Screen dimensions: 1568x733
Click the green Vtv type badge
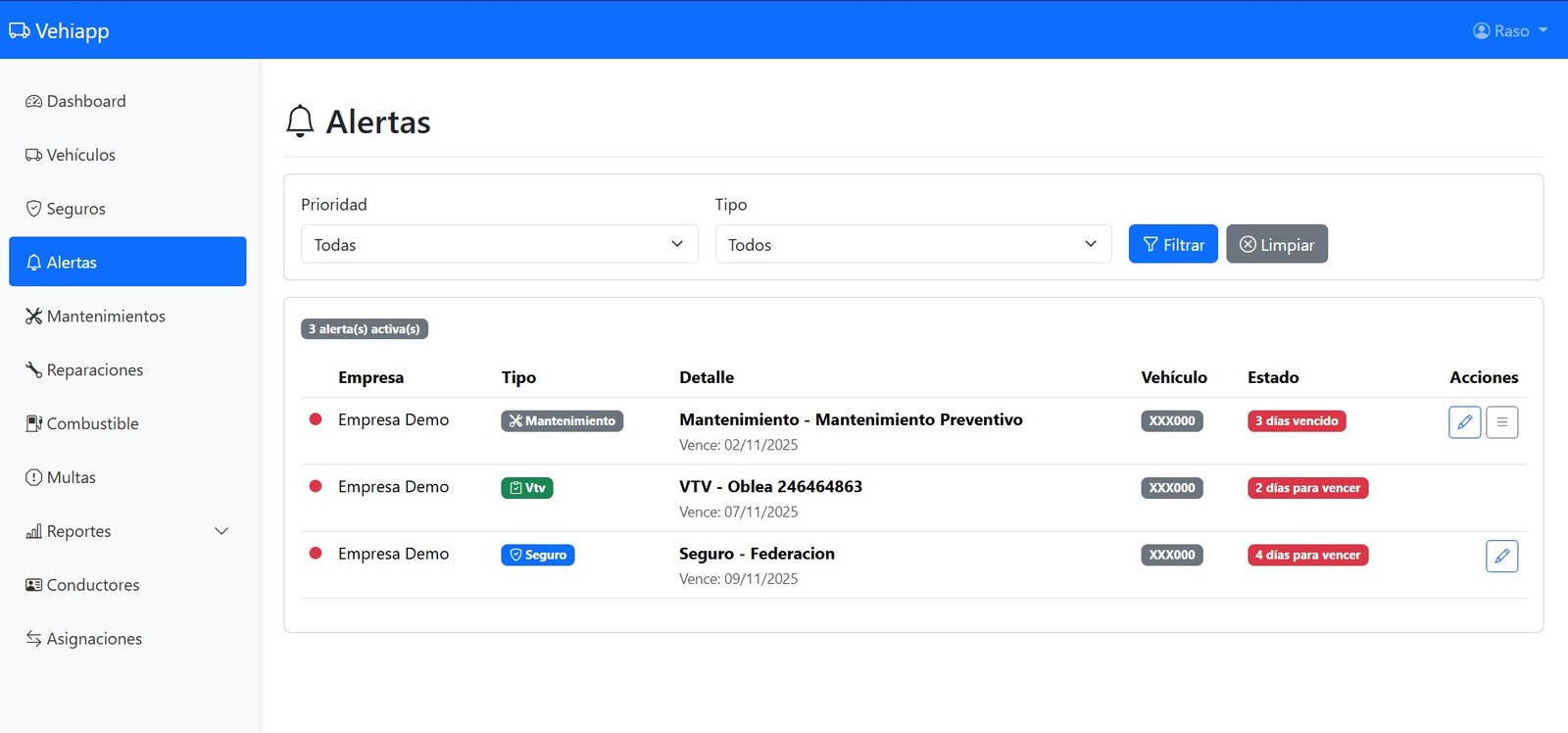coord(527,488)
